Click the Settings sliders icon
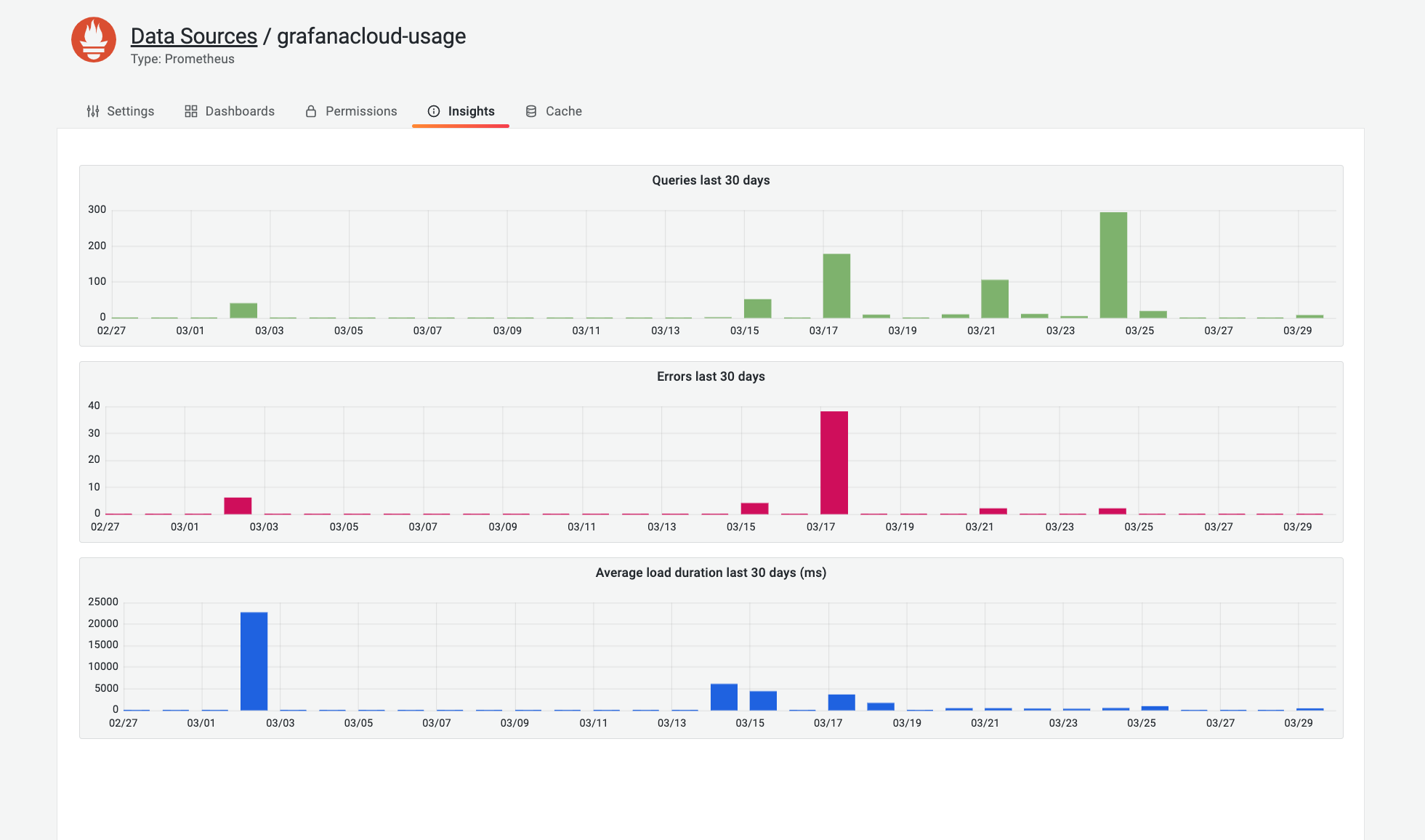 (x=93, y=111)
